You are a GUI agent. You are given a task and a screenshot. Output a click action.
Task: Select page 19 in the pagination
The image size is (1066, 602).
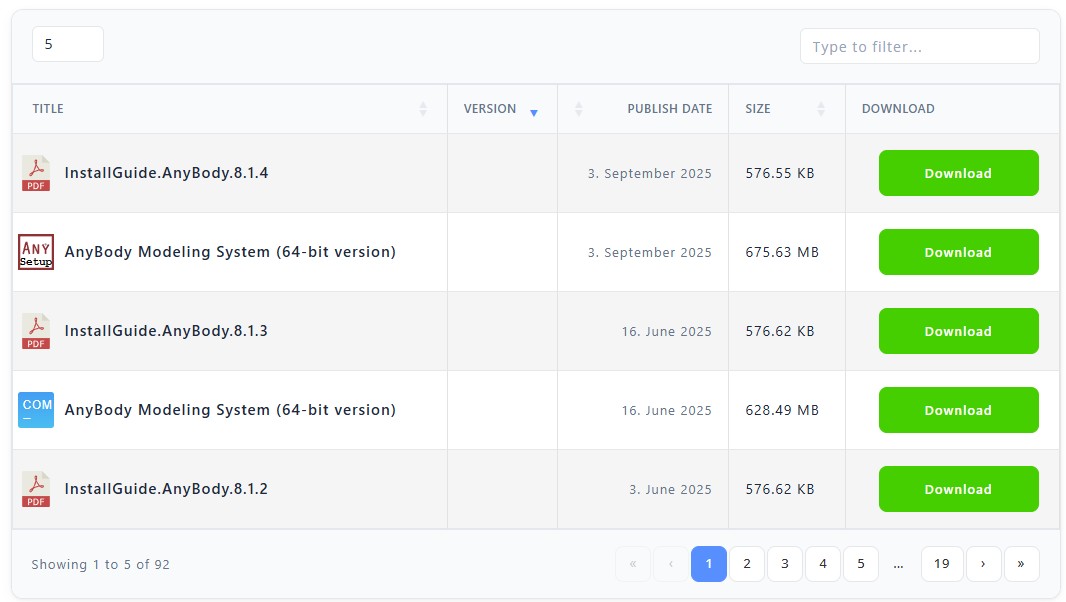coord(941,564)
